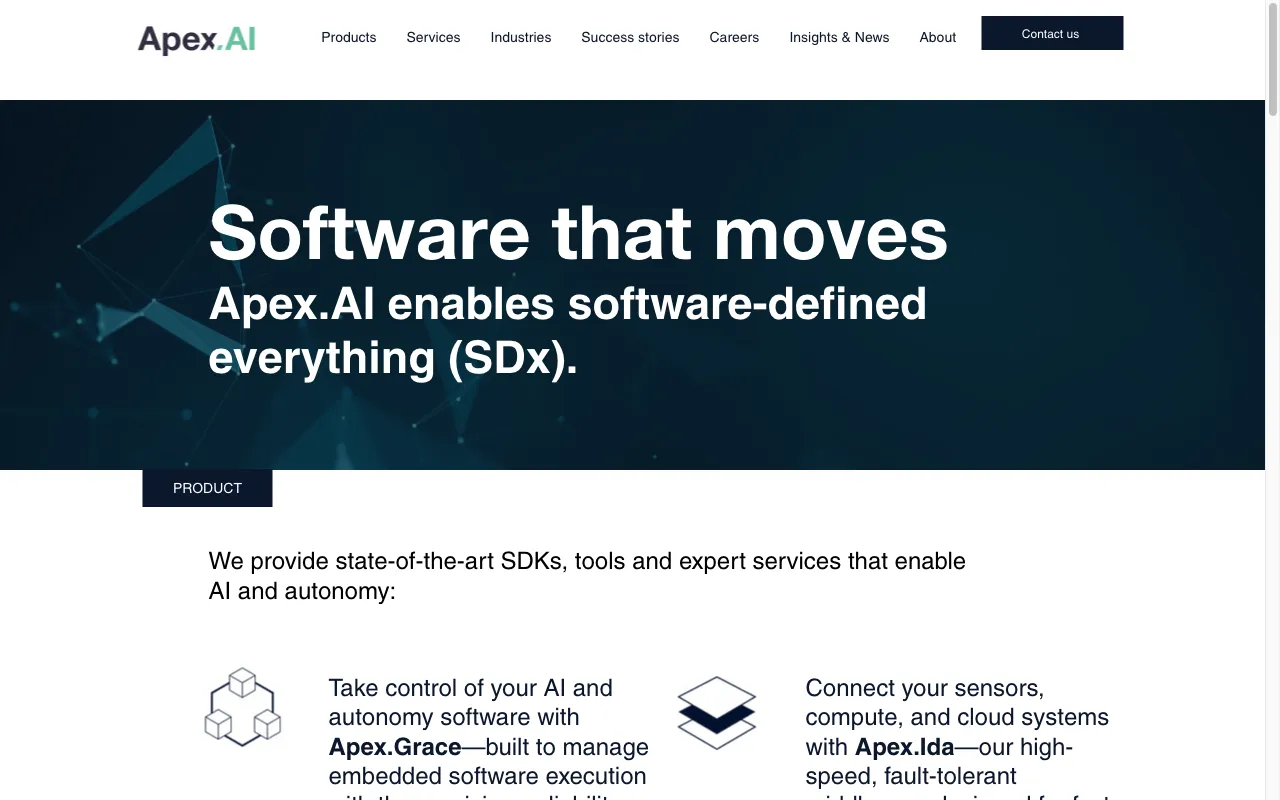Open Insights & News menu

pos(839,37)
